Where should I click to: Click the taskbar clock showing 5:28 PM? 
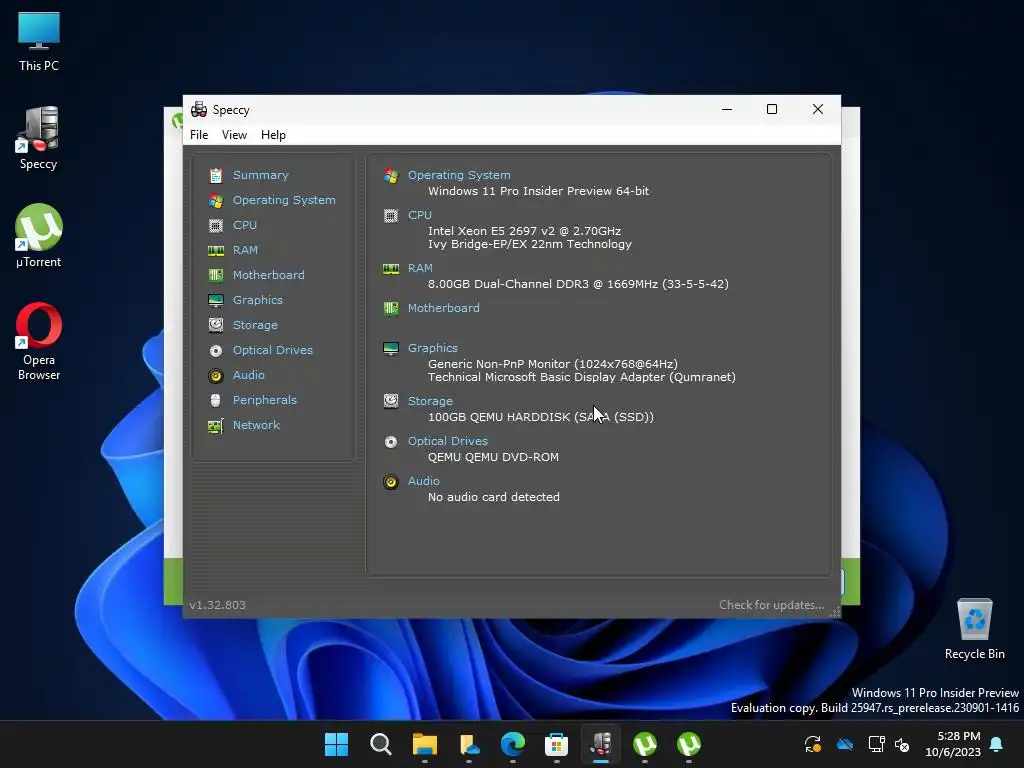(953, 744)
